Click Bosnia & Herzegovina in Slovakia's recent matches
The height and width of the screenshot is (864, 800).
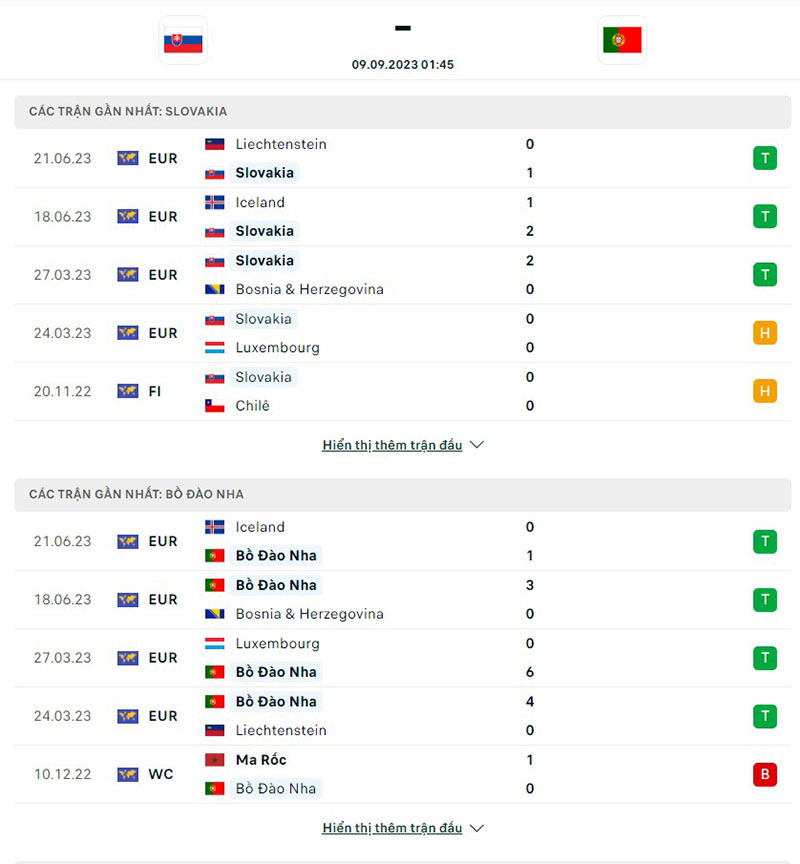(x=309, y=289)
